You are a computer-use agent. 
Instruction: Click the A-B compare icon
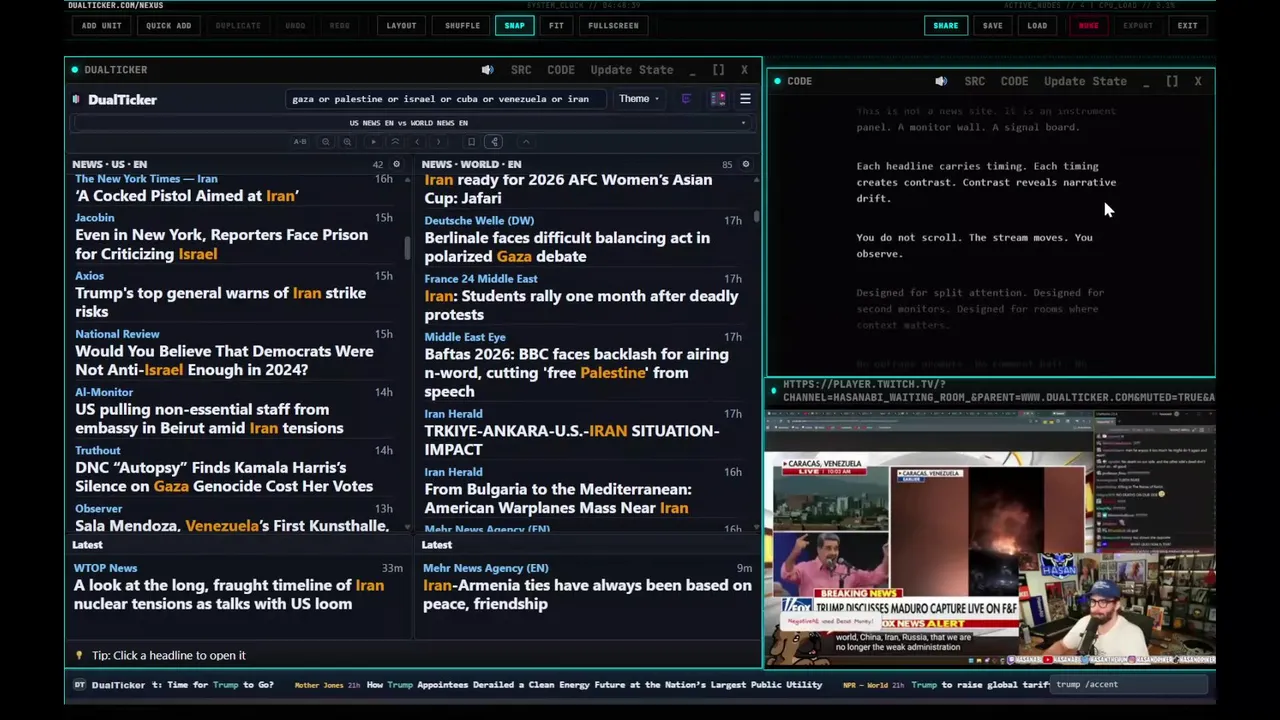pyautogui.click(x=300, y=142)
